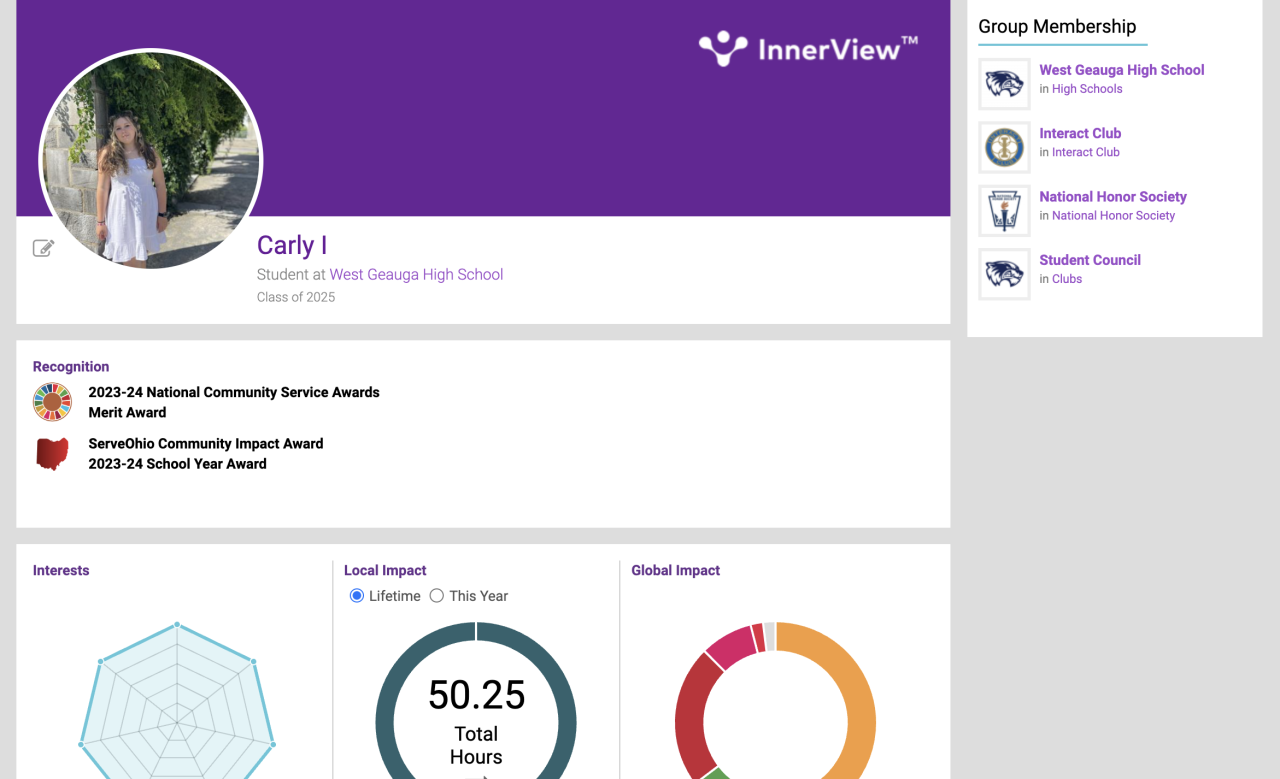The width and height of the screenshot is (1280, 779).
Task: Click the Recognition section heading
Action: (x=71, y=367)
